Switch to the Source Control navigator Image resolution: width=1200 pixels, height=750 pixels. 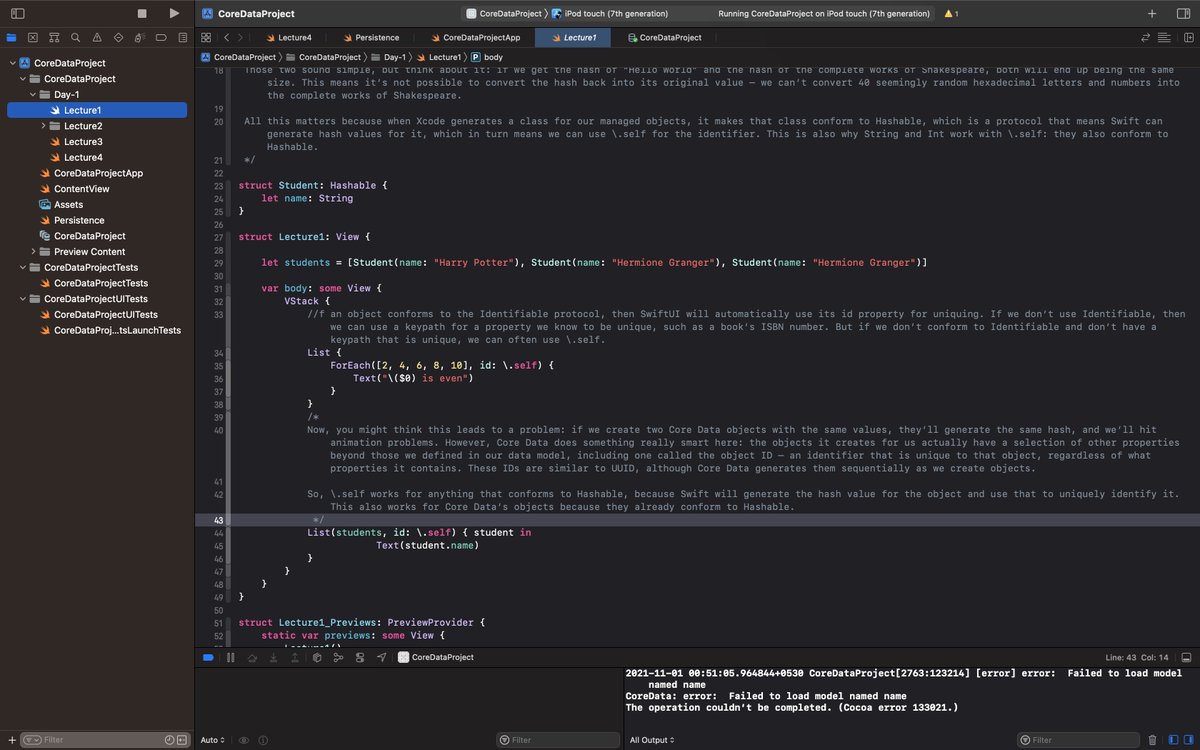33,37
